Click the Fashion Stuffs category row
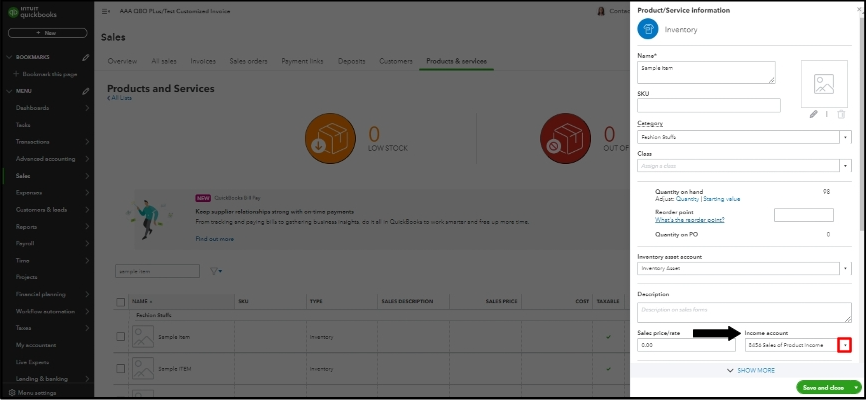The width and height of the screenshot is (866, 400). [154, 315]
